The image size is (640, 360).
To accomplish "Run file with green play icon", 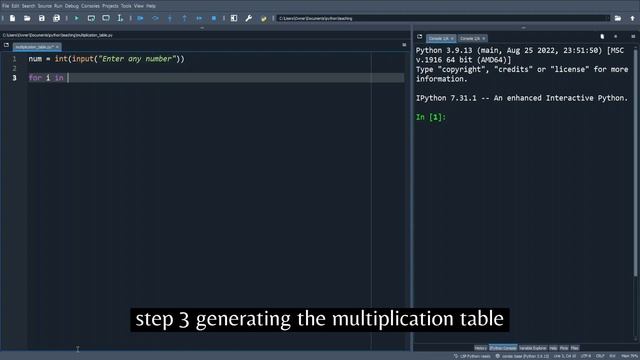I will point(76,18).
